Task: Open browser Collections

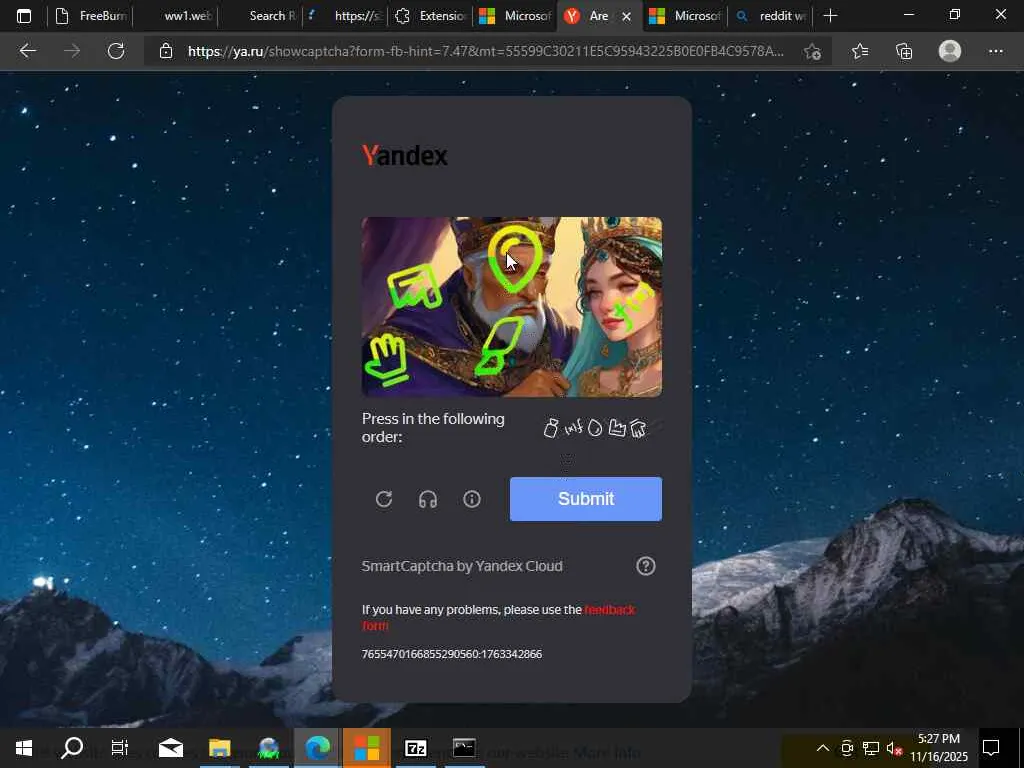Action: (904, 51)
